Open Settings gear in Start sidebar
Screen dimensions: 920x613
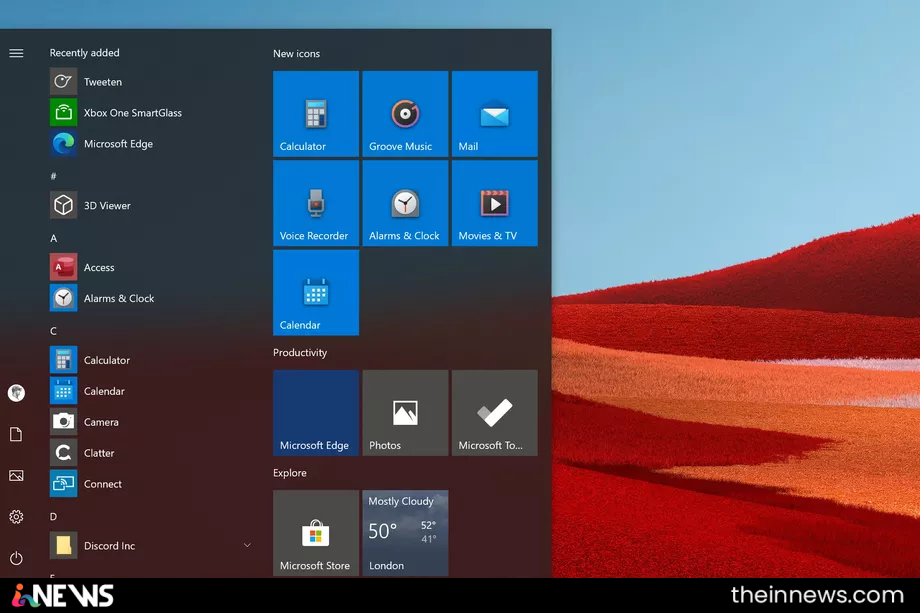(x=16, y=517)
